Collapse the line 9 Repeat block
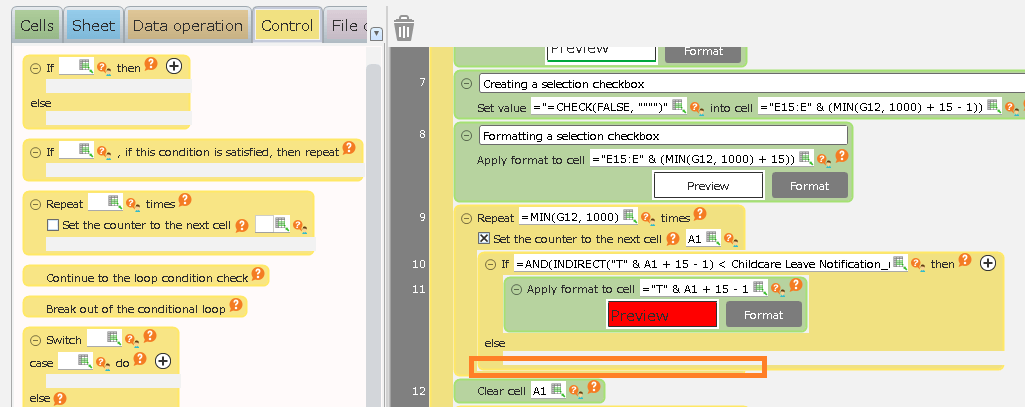 pos(466,218)
